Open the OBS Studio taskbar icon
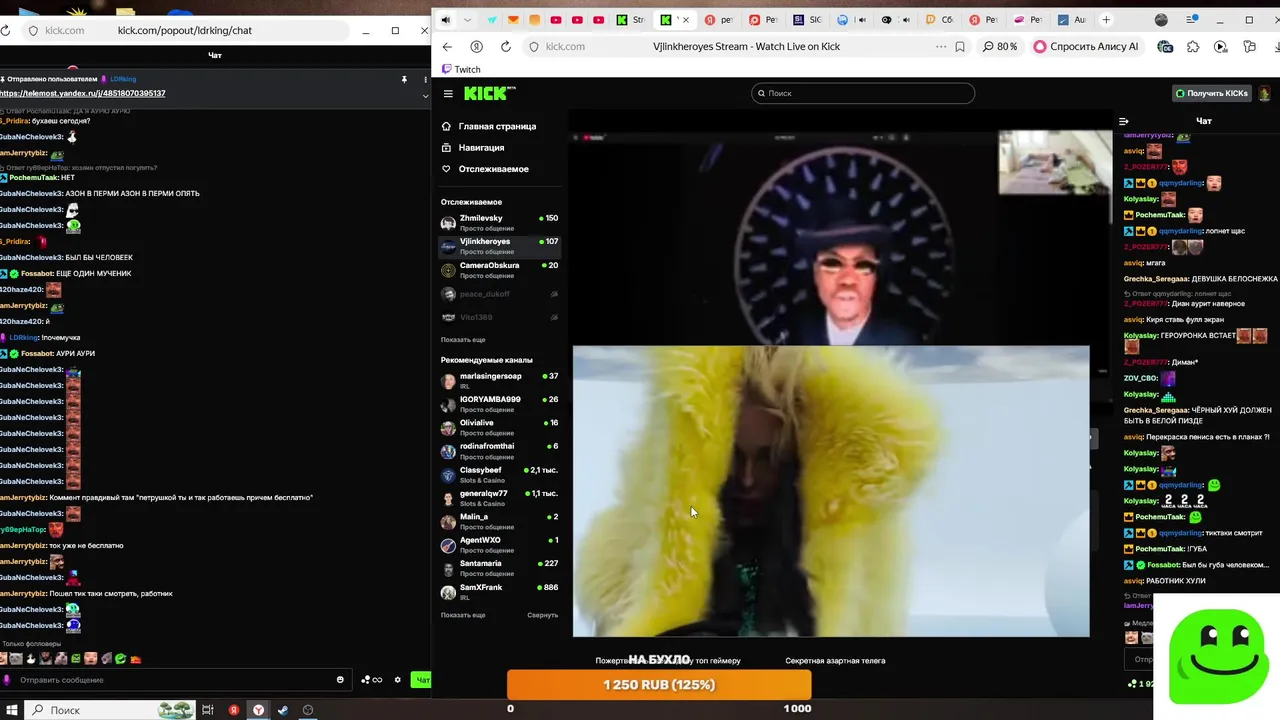1280x720 pixels. tap(308, 710)
